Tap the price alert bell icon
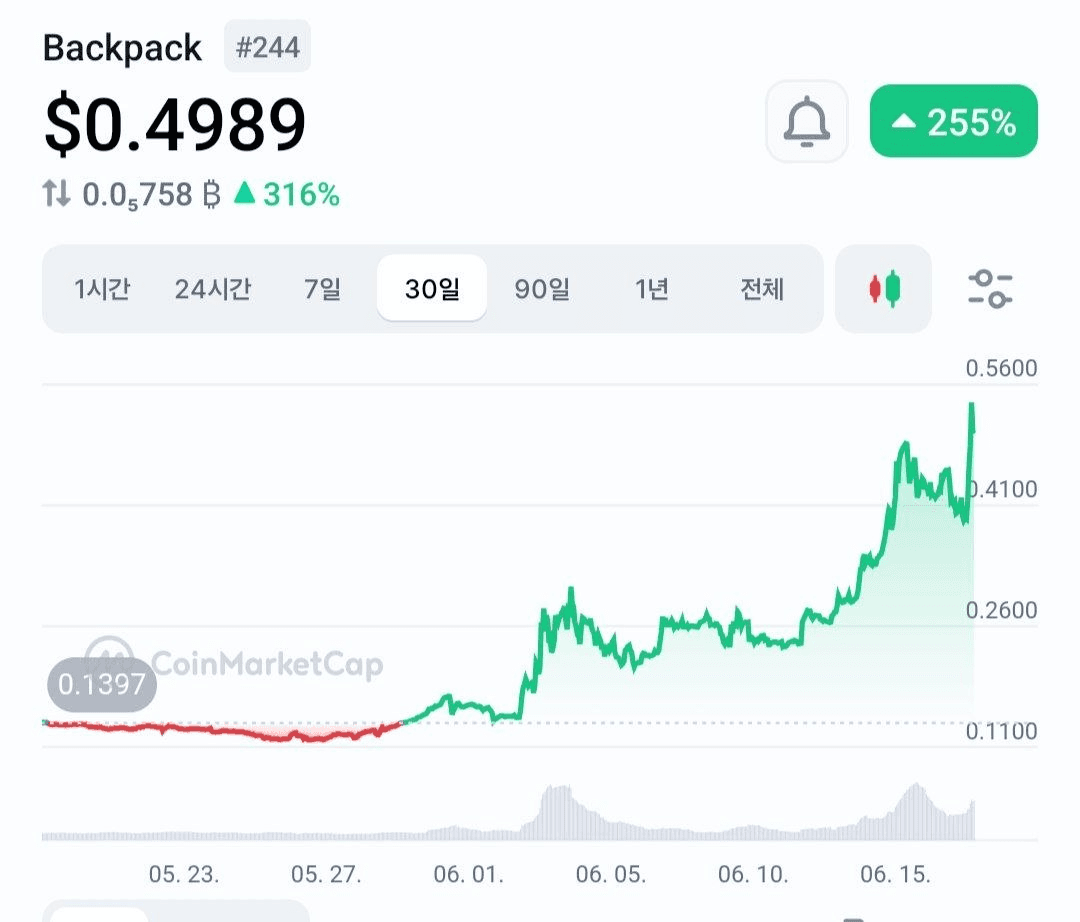This screenshot has height=922, width=1080. [x=806, y=121]
